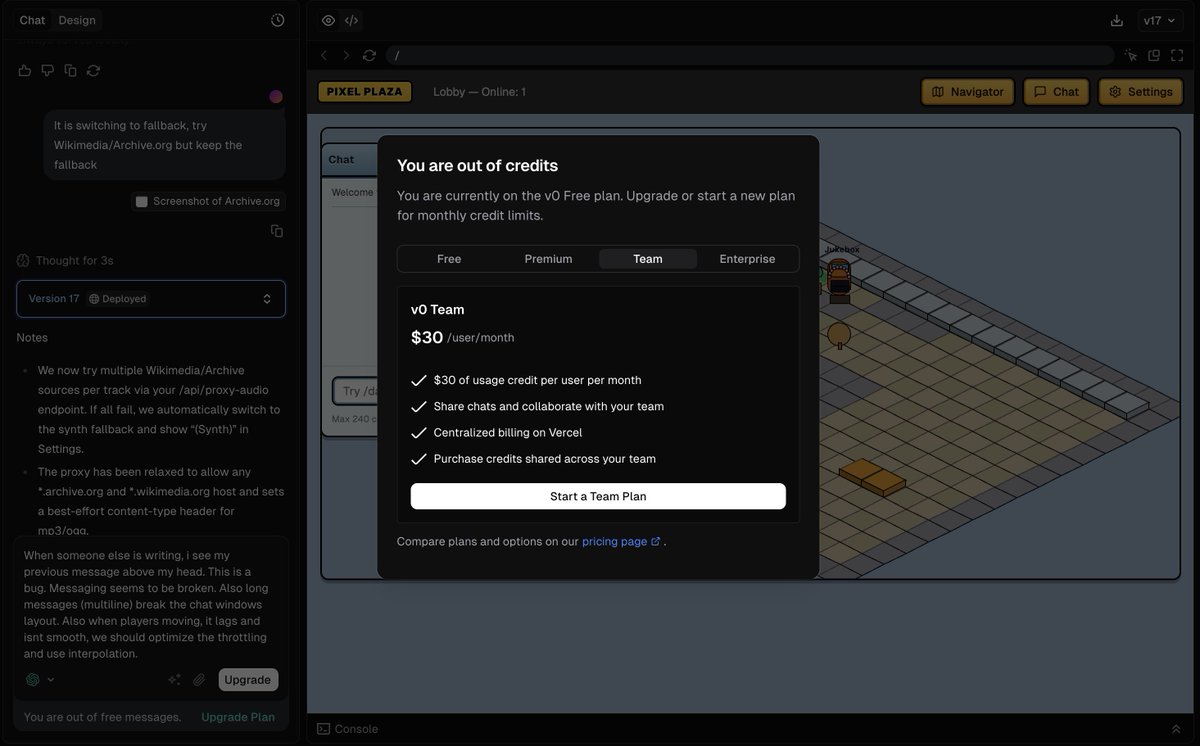The image size is (1200, 746).
Task: Open the Navigator panel
Action: pyautogui.click(x=968, y=91)
